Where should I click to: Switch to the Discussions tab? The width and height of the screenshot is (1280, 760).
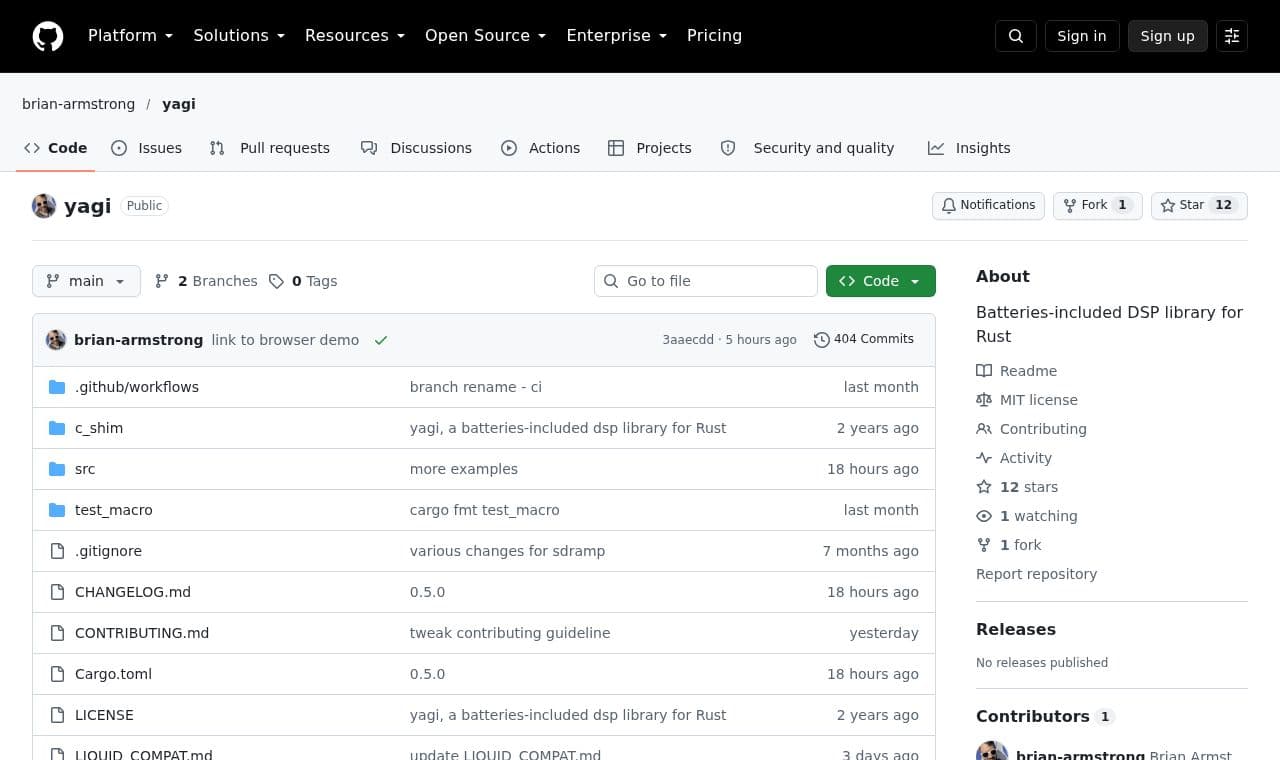[x=417, y=148]
